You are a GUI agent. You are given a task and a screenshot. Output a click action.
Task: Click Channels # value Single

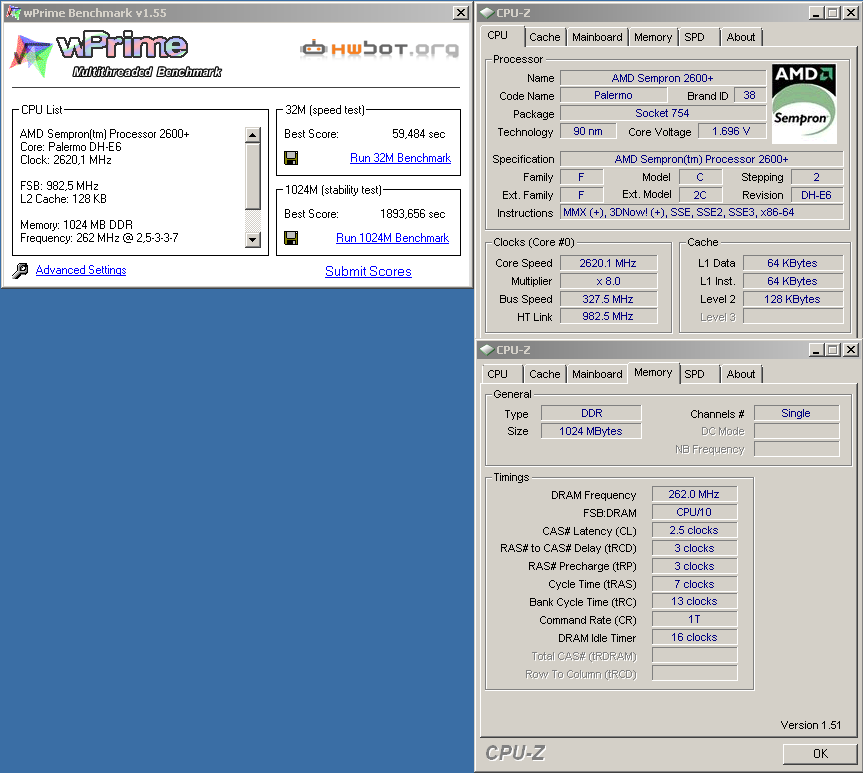click(x=796, y=413)
